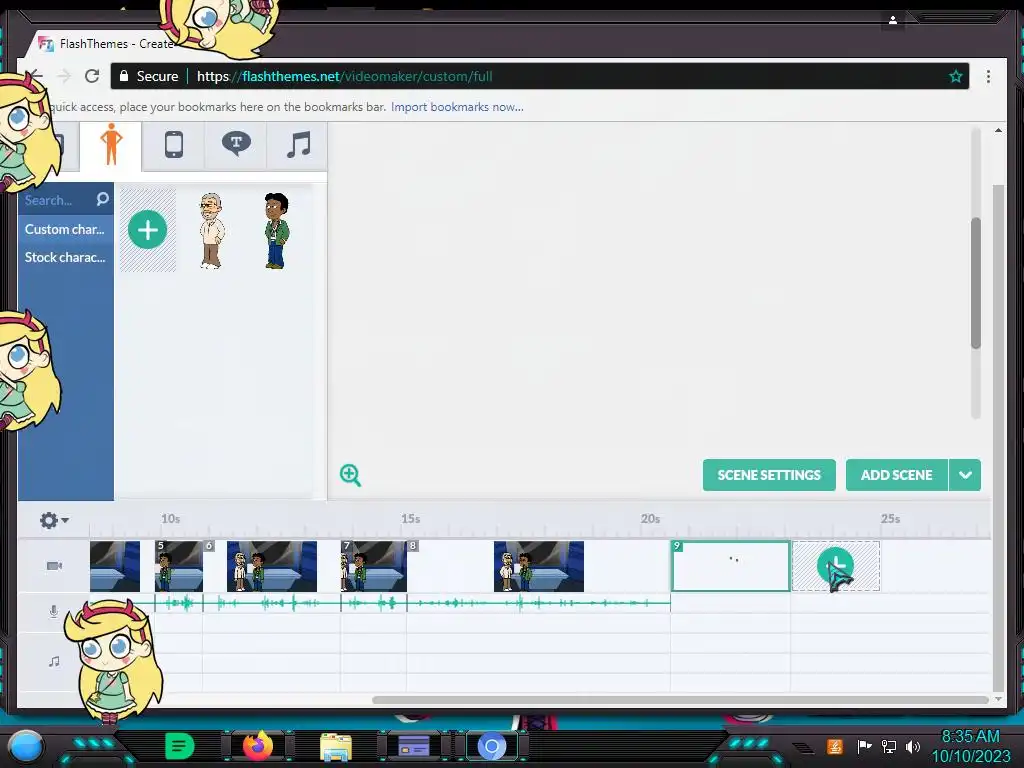Focus the Search characters field
This screenshot has height=768, width=1024.
(57, 200)
